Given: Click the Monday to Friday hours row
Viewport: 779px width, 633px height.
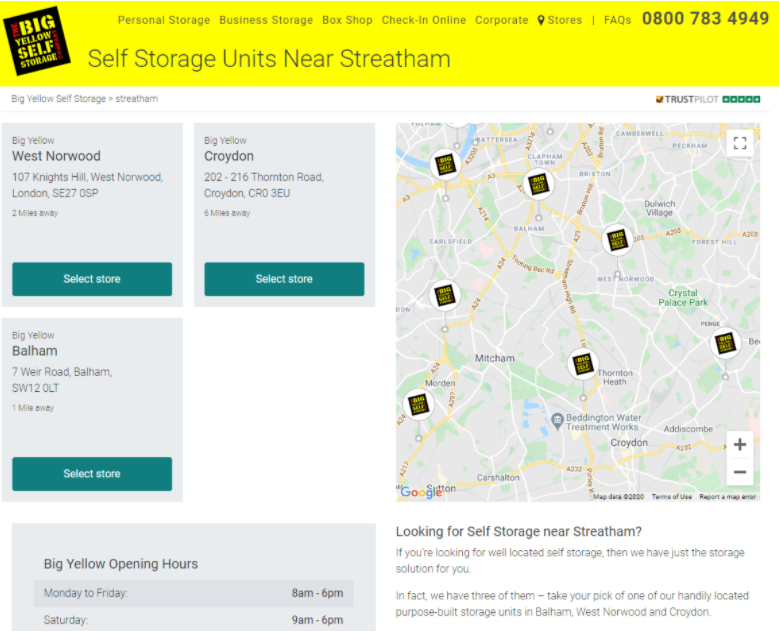Looking at the screenshot, I should 194,593.
